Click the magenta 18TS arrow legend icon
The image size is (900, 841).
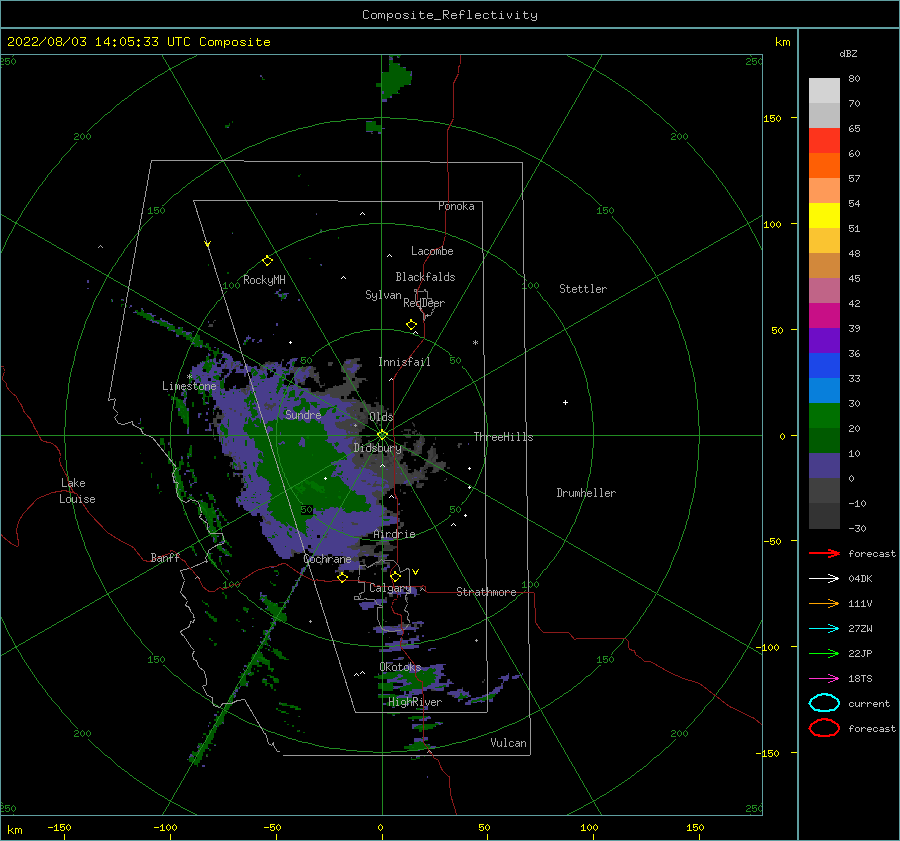[x=824, y=679]
